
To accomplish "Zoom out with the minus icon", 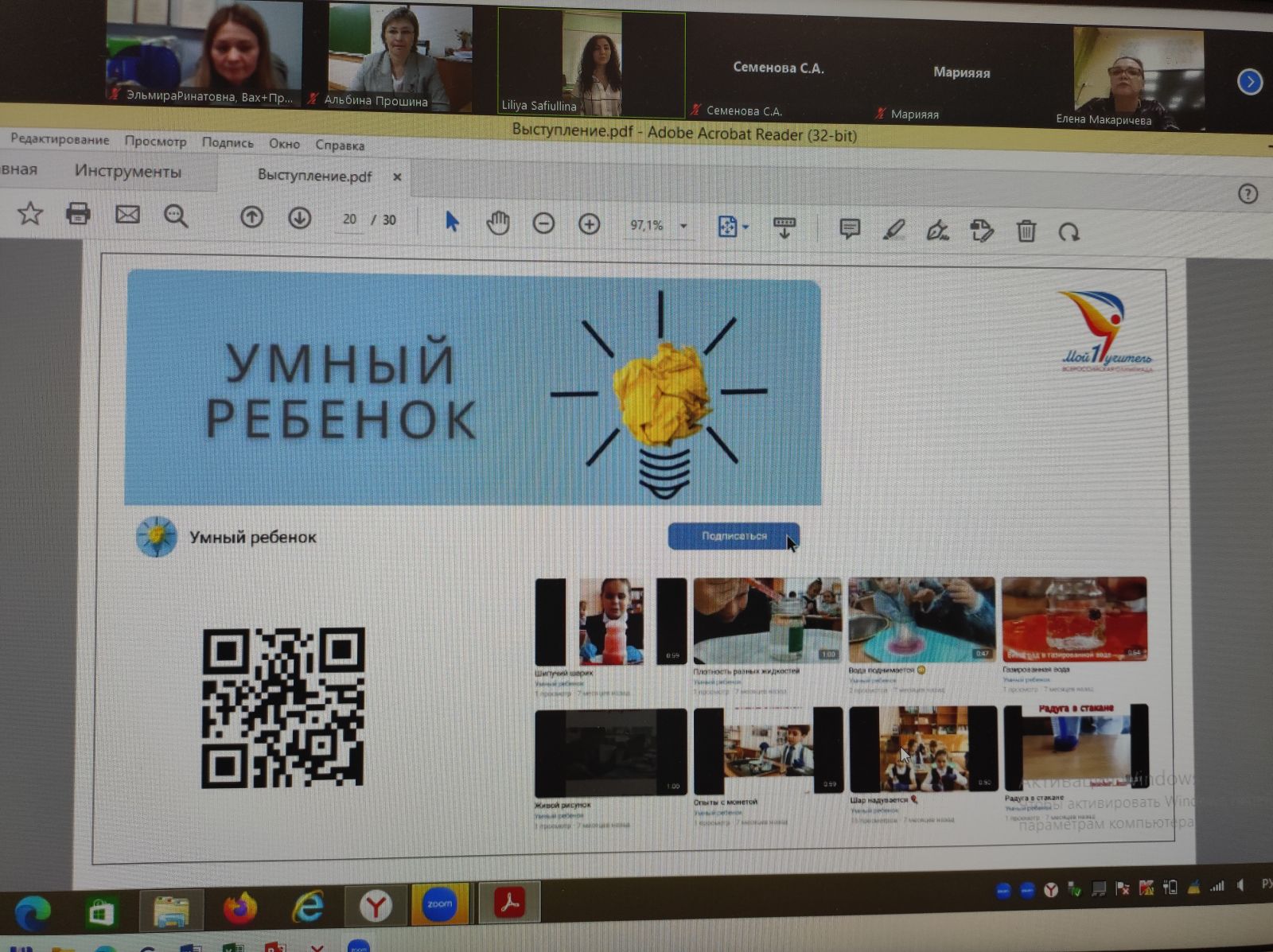I will click(543, 224).
